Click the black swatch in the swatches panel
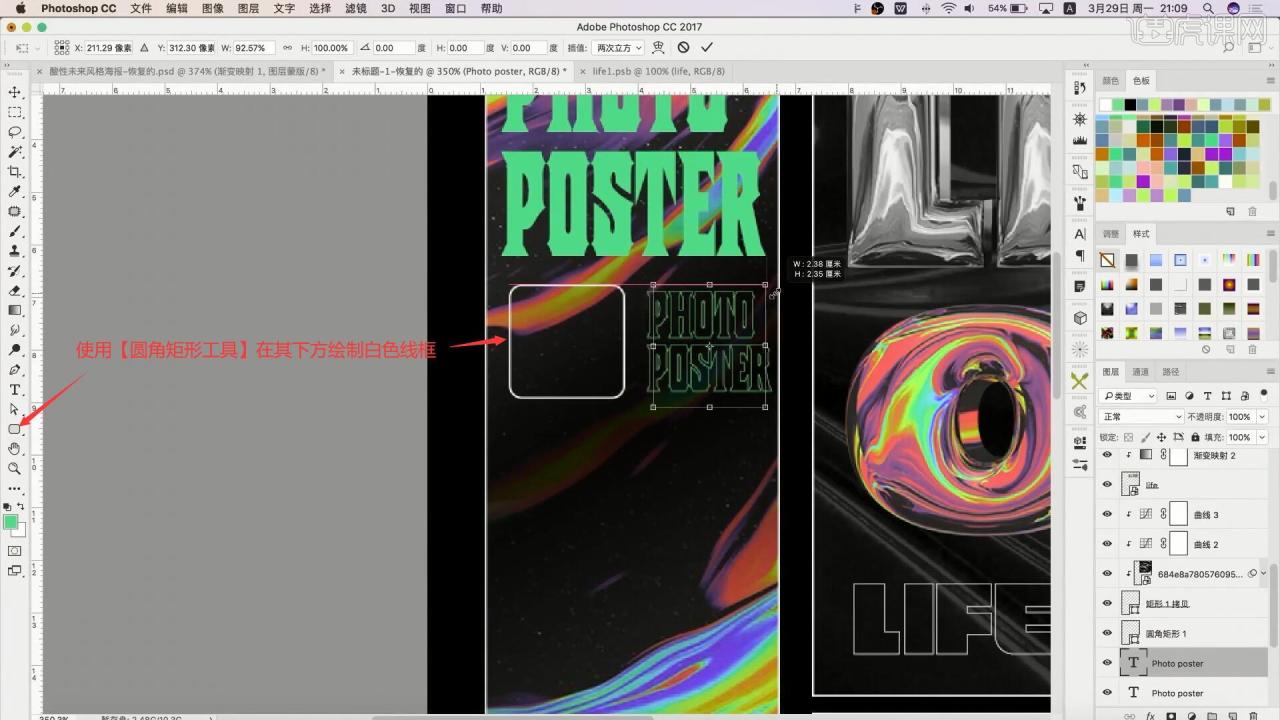 (x=1129, y=104)
